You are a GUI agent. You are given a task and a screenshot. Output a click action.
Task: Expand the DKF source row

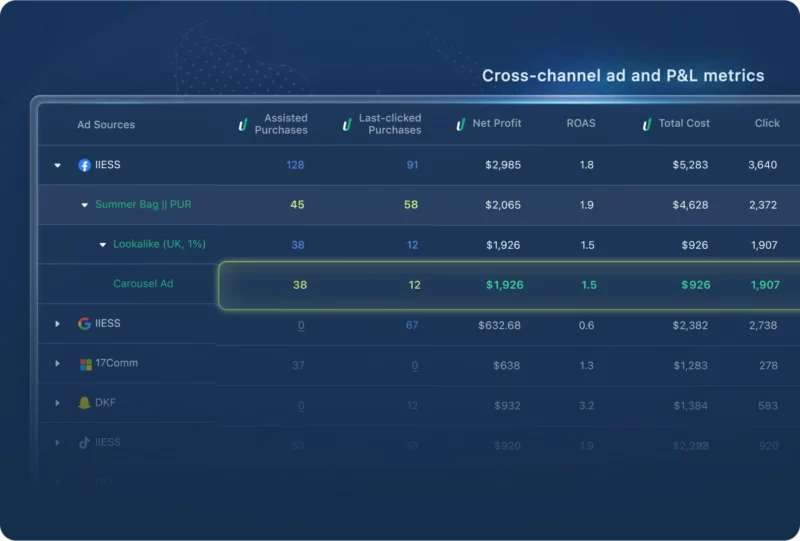[x=57, y=403]
